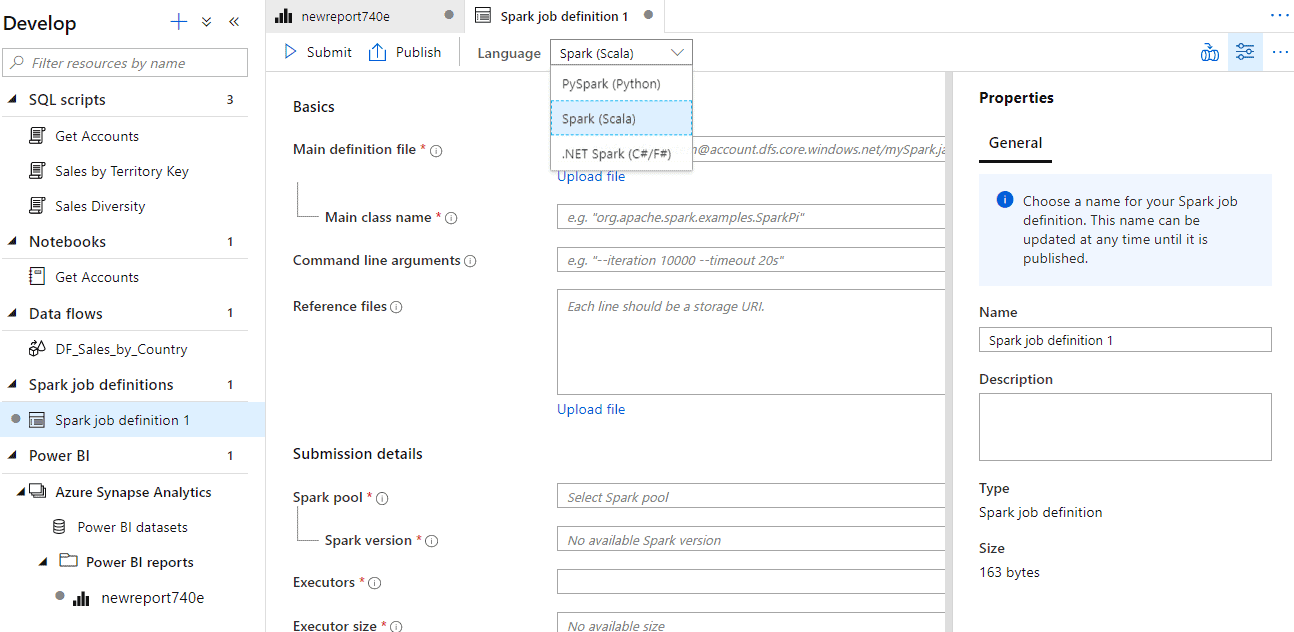This screenshot has height=632, width=1294.
Task: Click the Description text area
Action: (1125, 427)
